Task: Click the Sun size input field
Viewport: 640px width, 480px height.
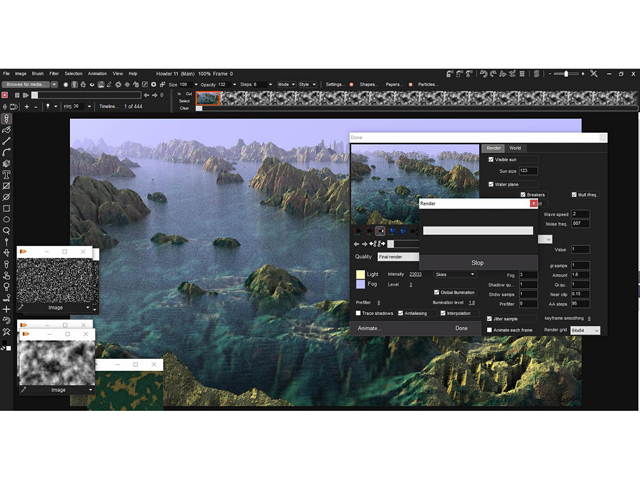Action: 528,171
